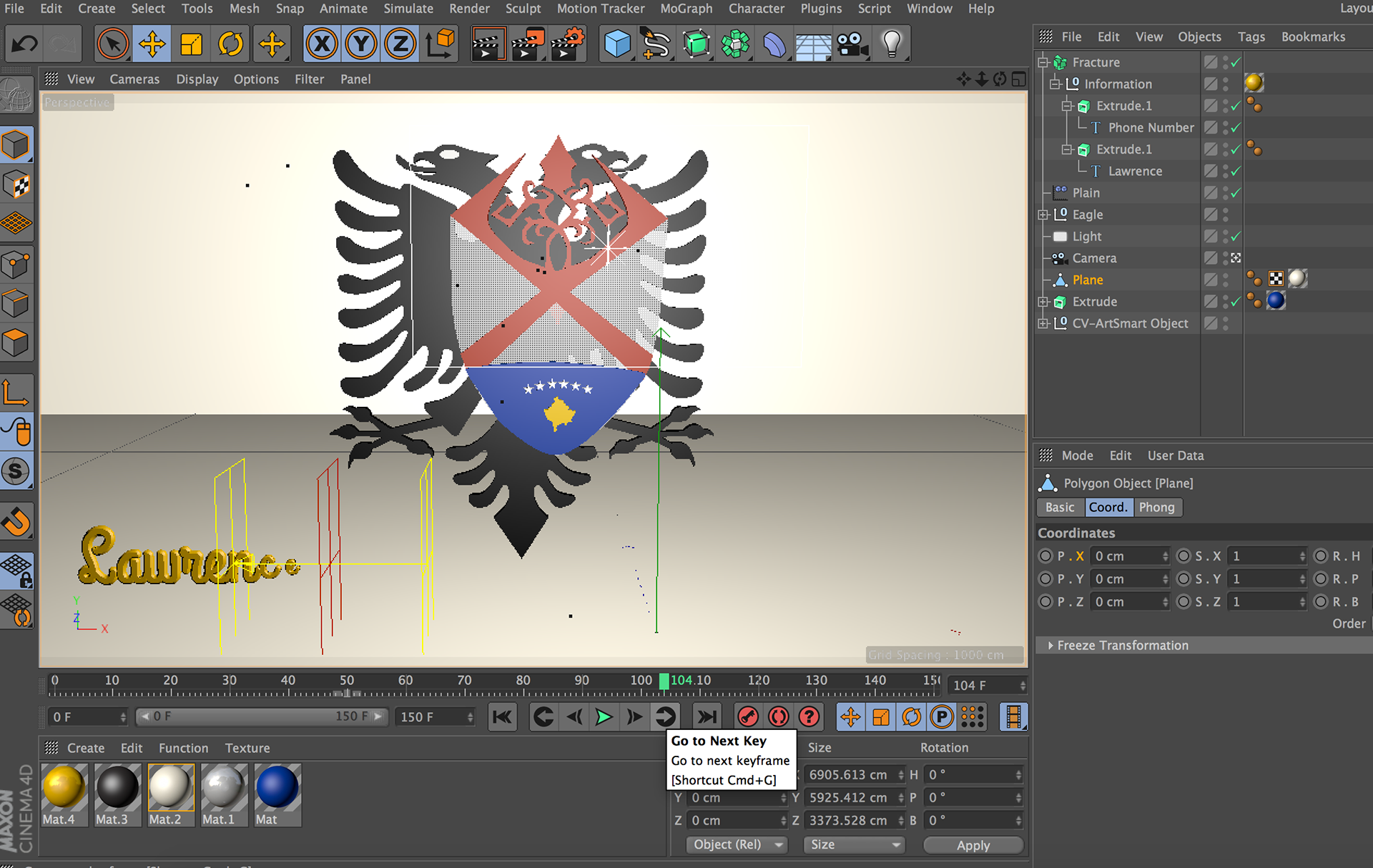Click frame 60 on the timeline ruler

pos(405,686)
